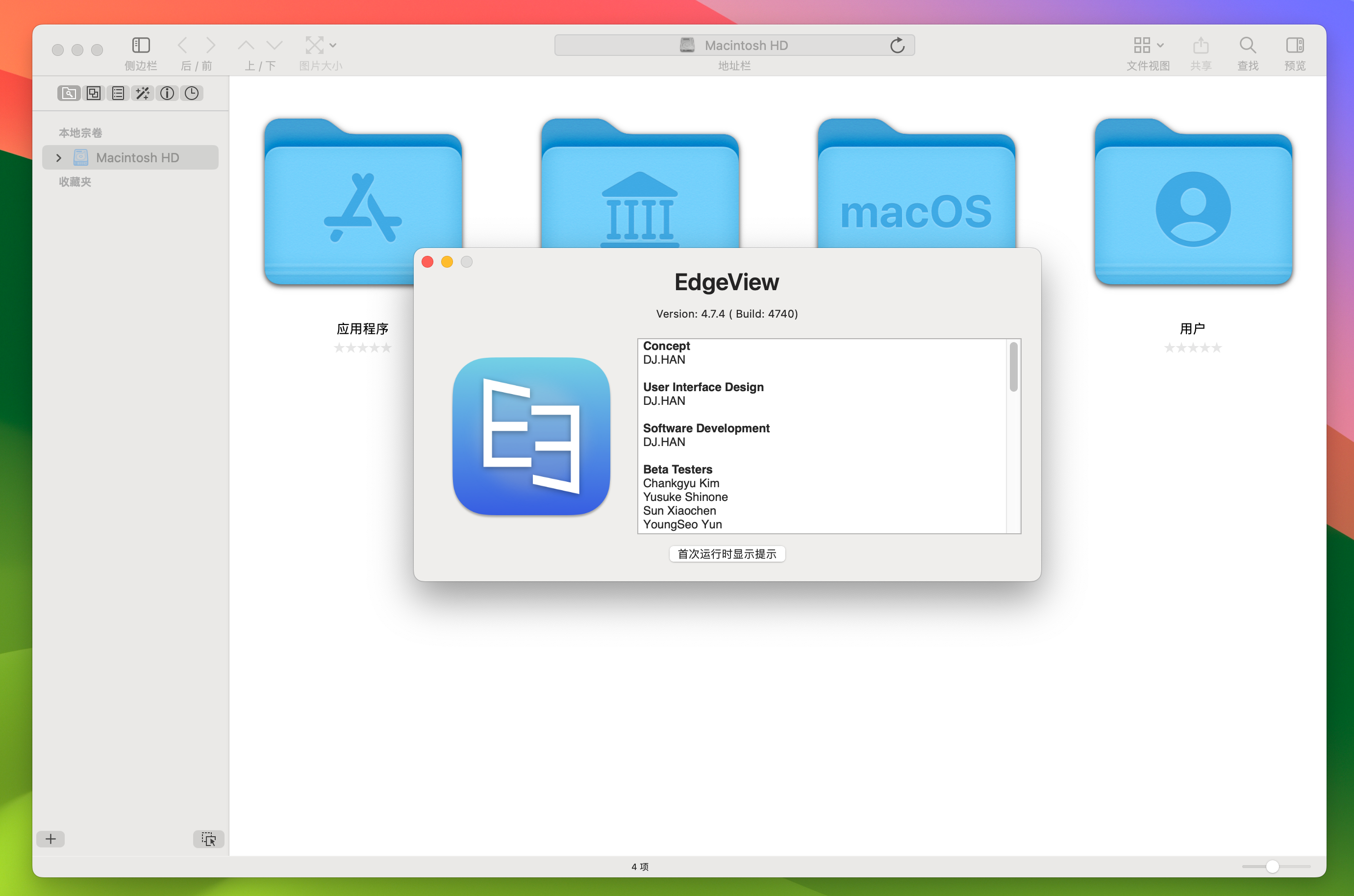
Task: Select the file browser sidebar tab
Action: 69,93
